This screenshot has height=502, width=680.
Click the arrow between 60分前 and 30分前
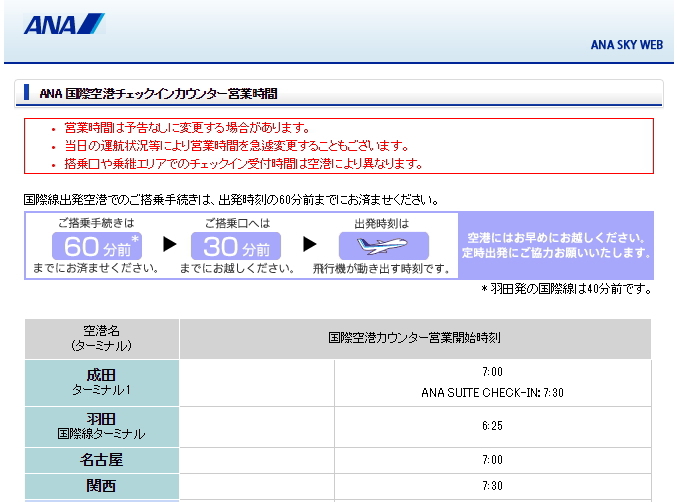click(x=169, y=245)
